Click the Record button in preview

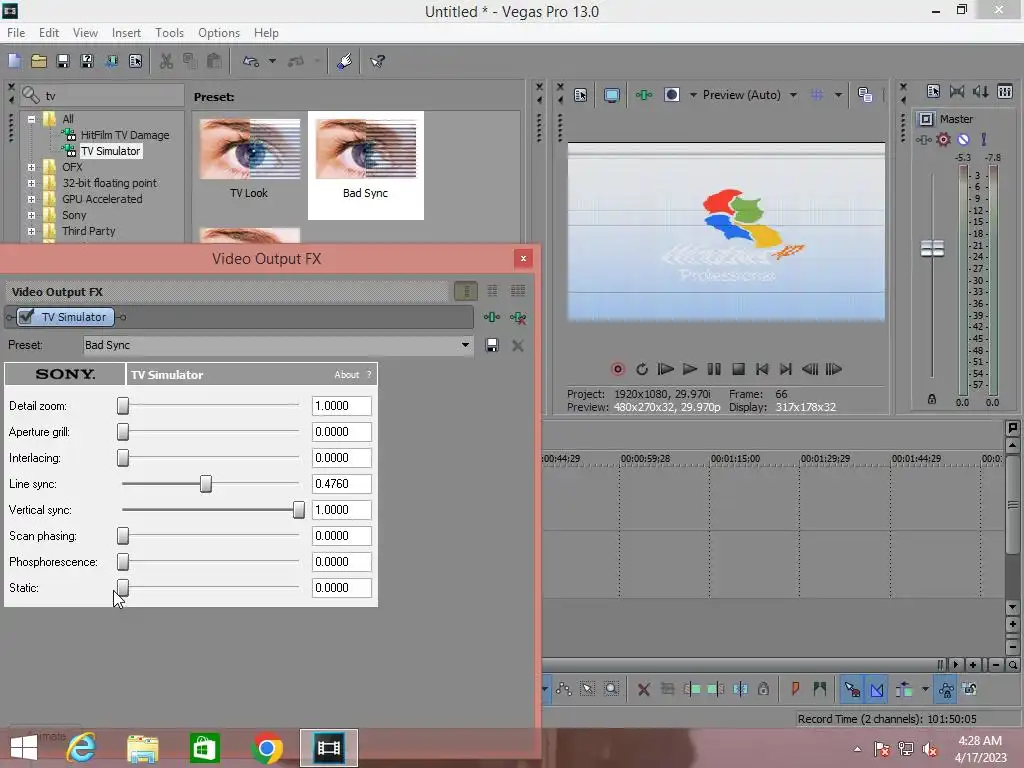(x=618, y=369)
